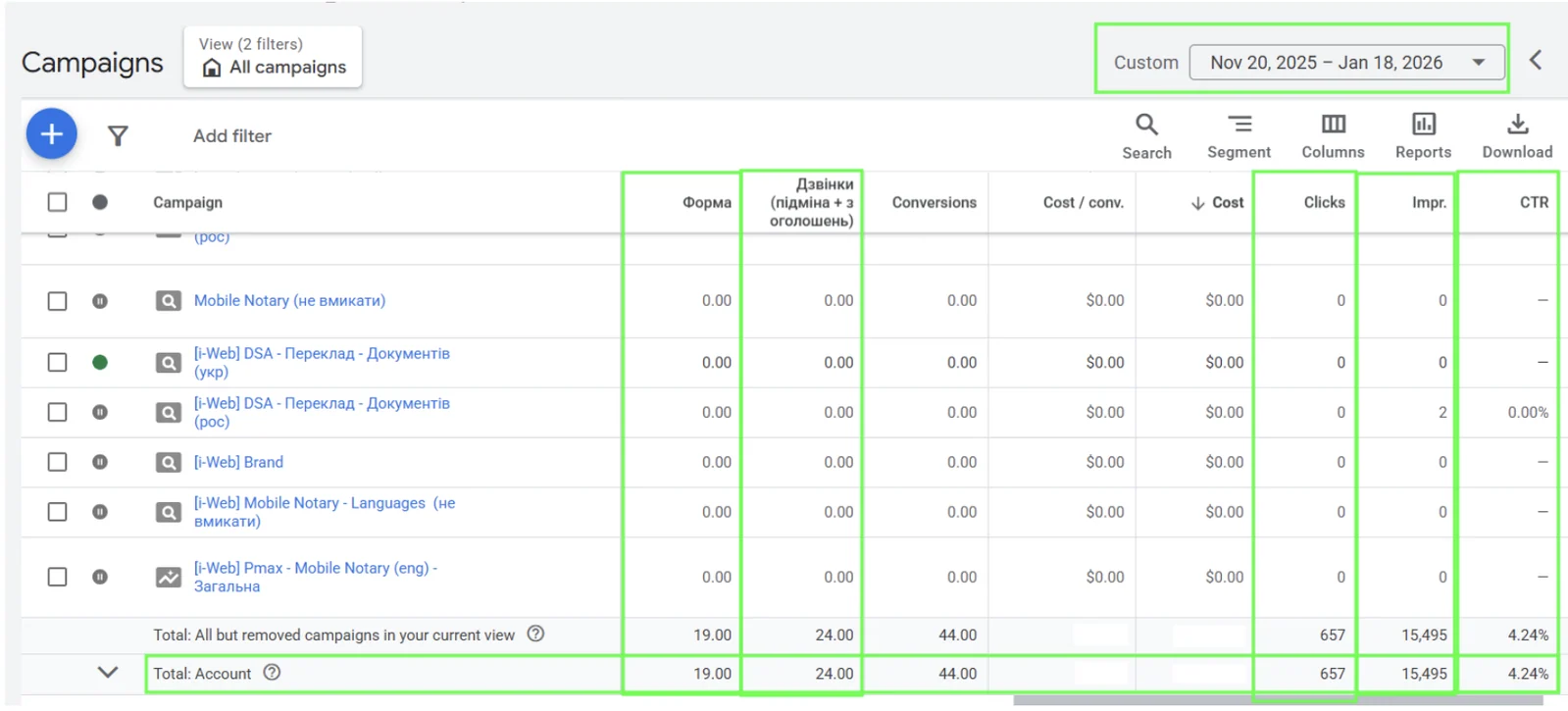1568x711 pixels.
Task: Sort by the Impr. column header
Action: (1429, 203)
